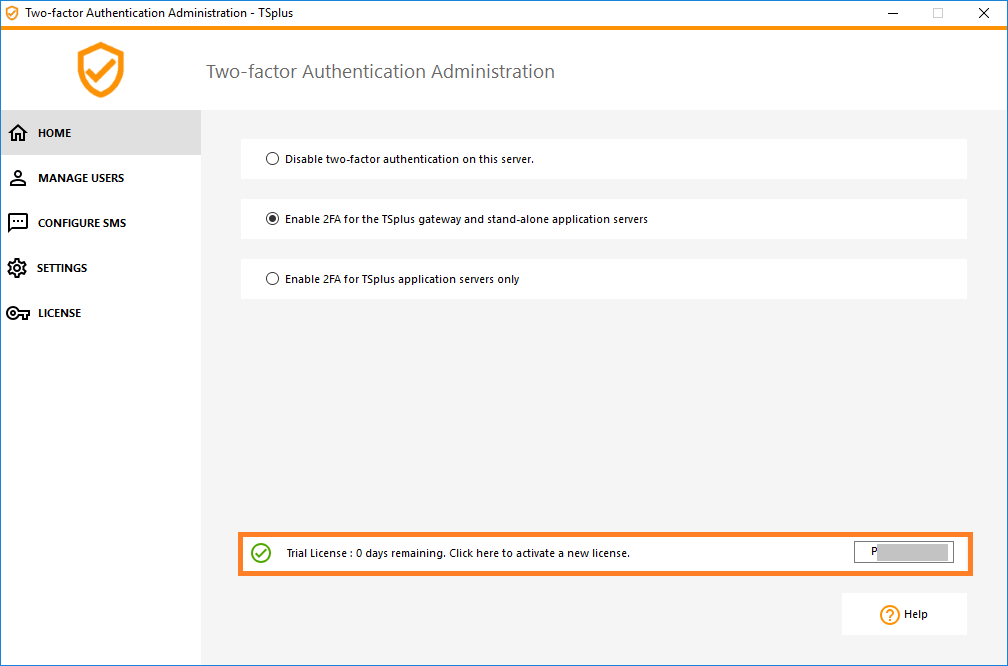Click the large orange shield logo
Screen dimensions: 1008x666
coord(100,70)
